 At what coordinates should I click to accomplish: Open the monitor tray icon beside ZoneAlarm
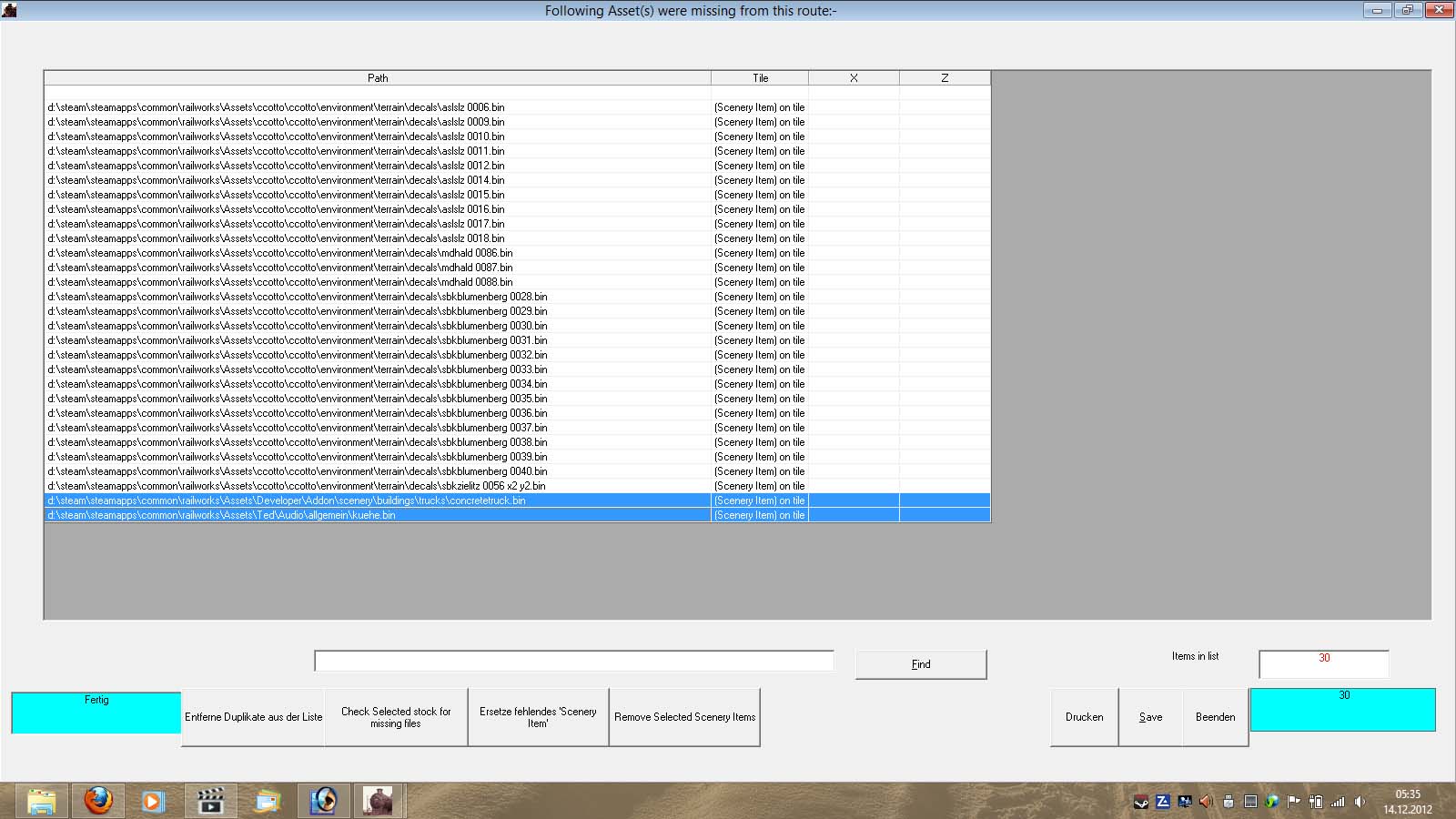pos(1185,802)
